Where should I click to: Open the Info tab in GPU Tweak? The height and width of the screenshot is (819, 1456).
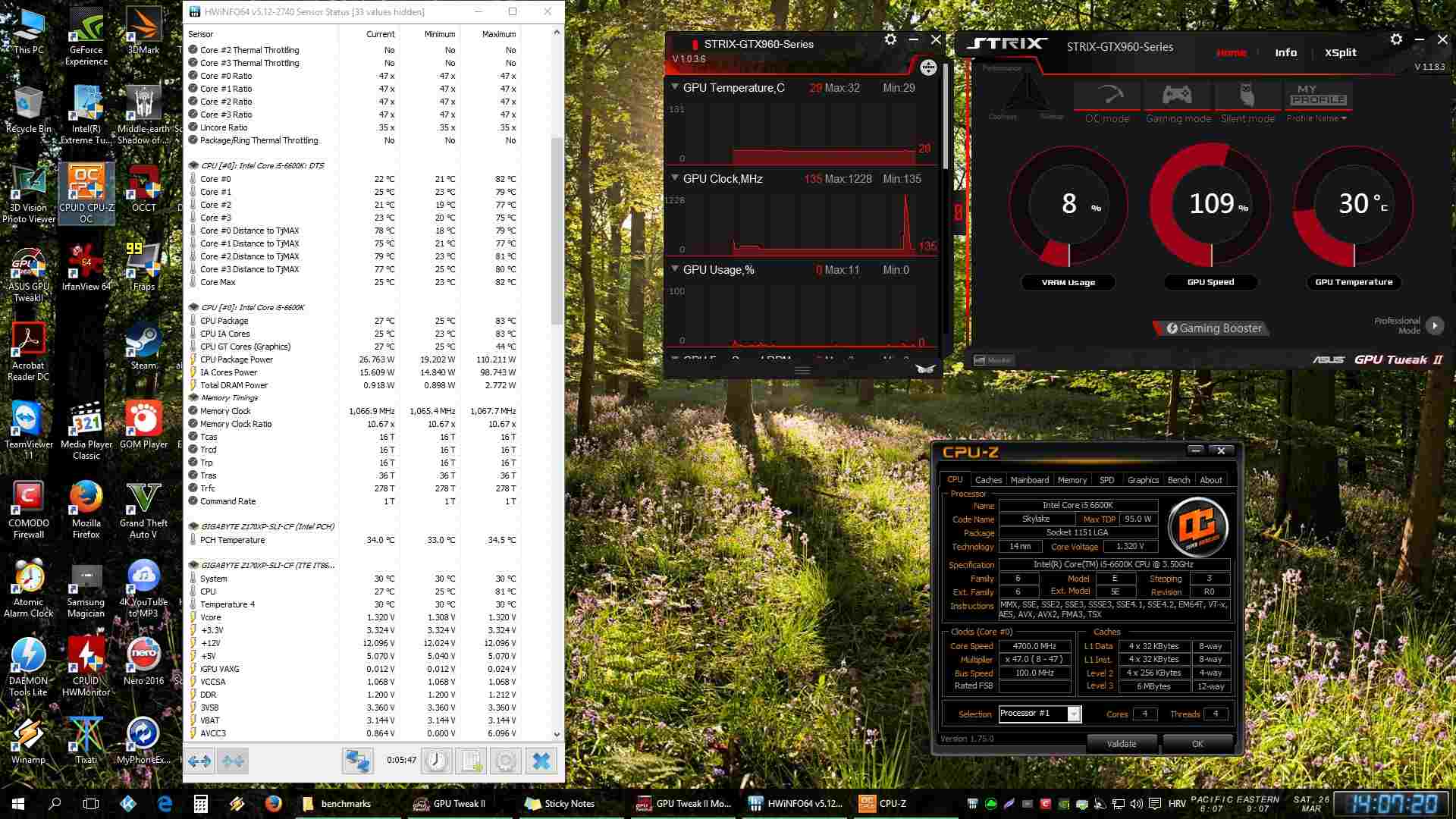coord(1285,52)
